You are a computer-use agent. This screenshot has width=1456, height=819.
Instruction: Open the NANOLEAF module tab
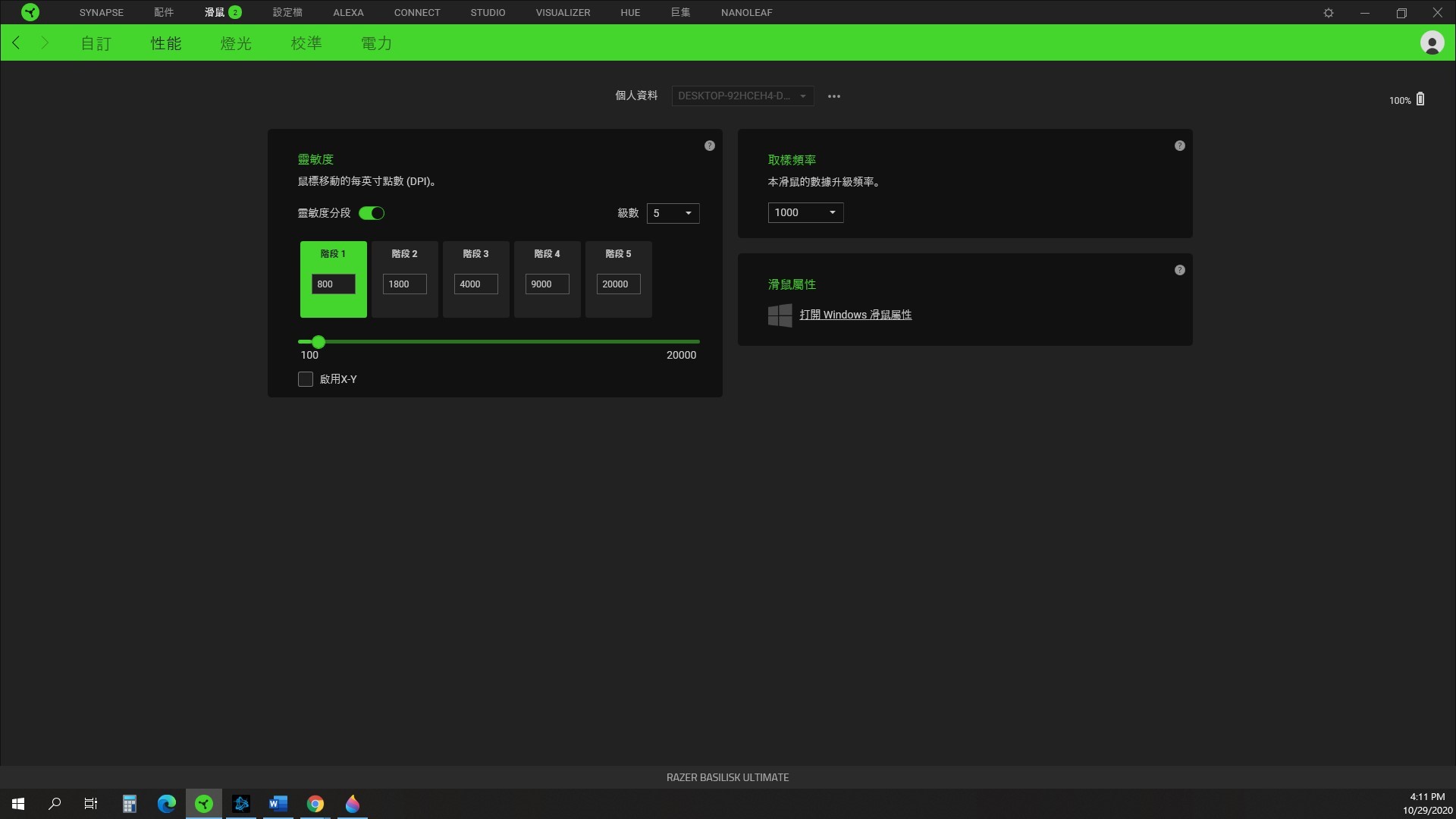coord(747,12)
